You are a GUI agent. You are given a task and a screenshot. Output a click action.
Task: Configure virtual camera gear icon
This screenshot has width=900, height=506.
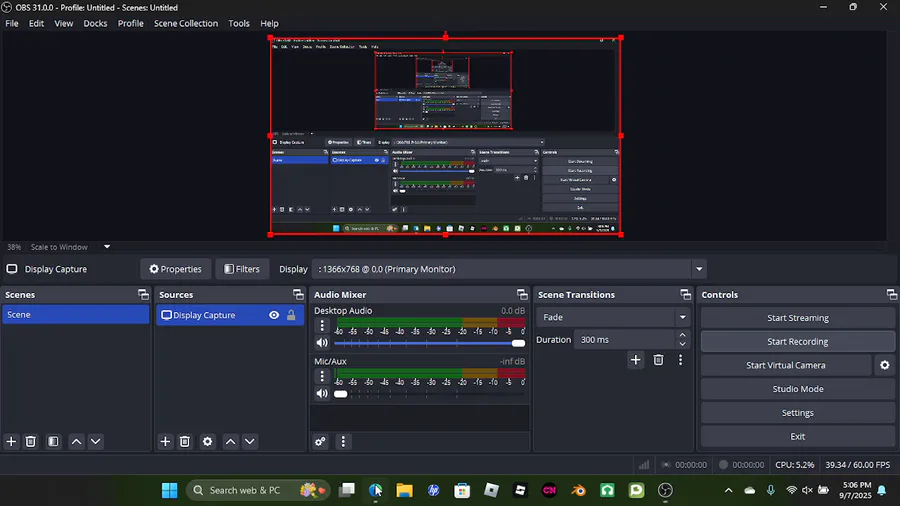[x=885, y=365]
